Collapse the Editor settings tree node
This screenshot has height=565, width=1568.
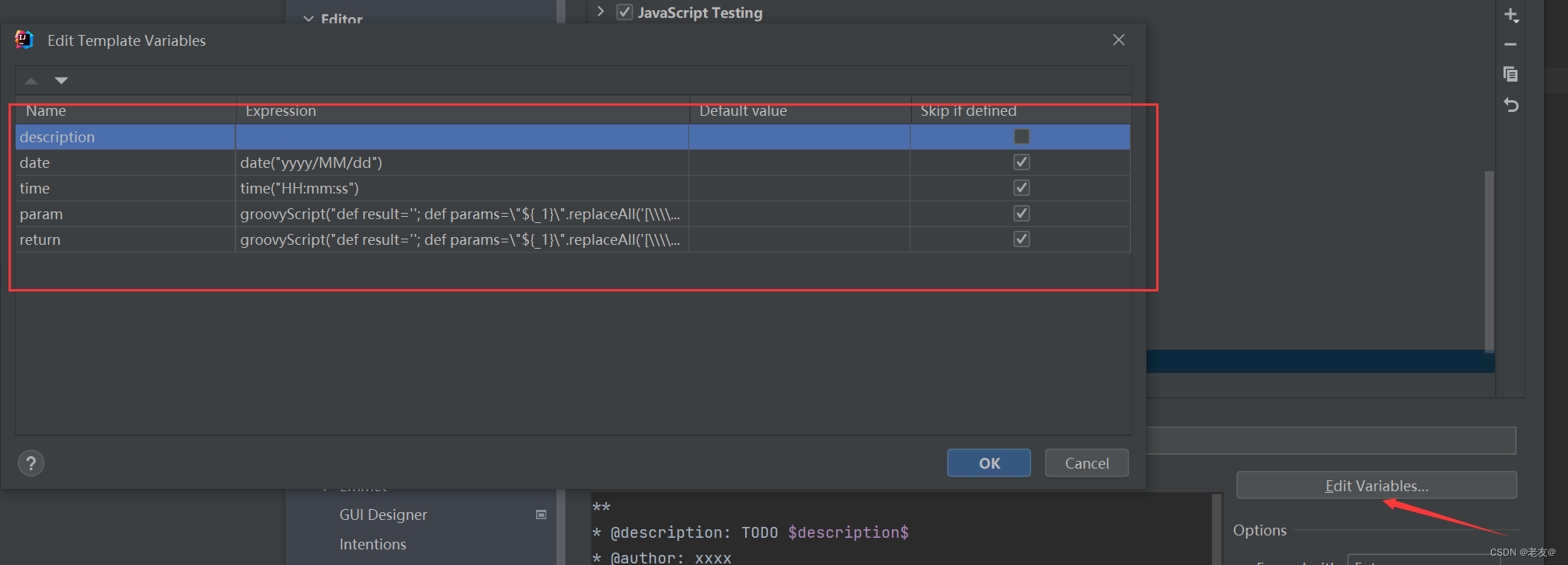tap(308, 19)
